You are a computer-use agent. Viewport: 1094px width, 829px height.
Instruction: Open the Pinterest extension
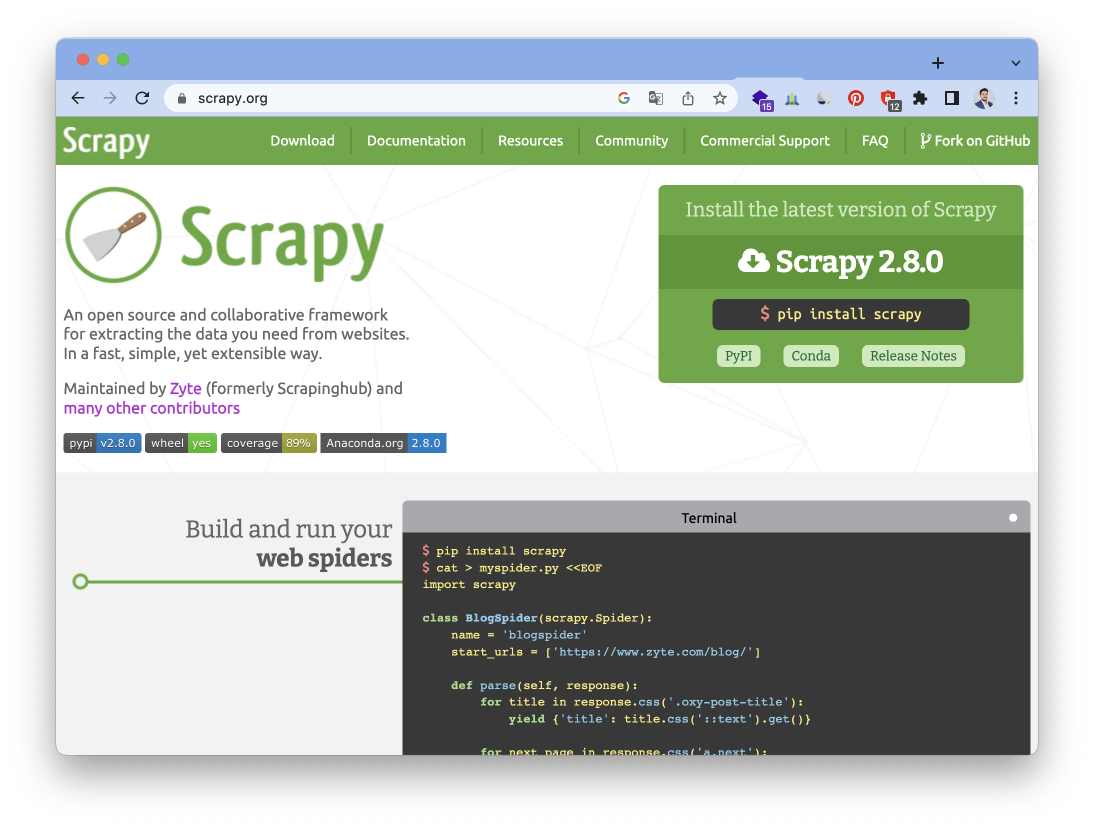856,98
